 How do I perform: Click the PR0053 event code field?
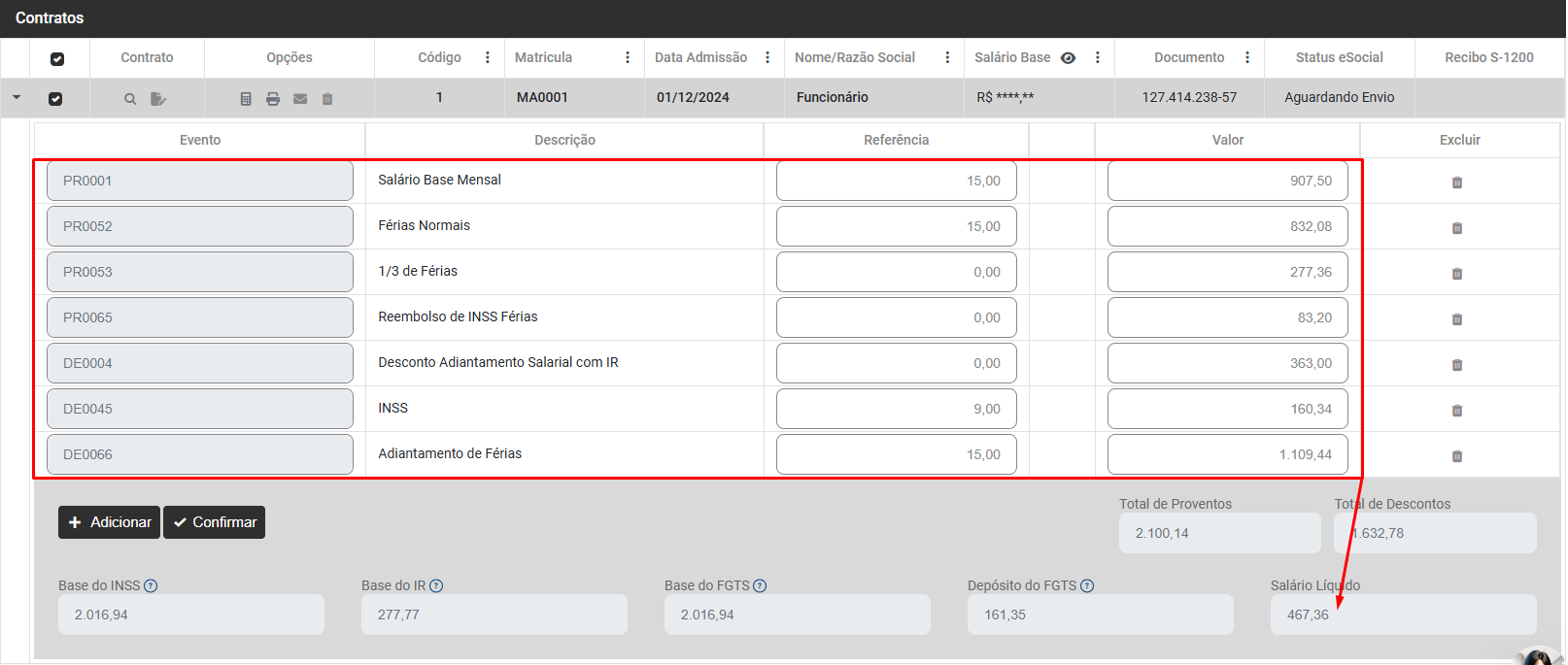point(200,272)
